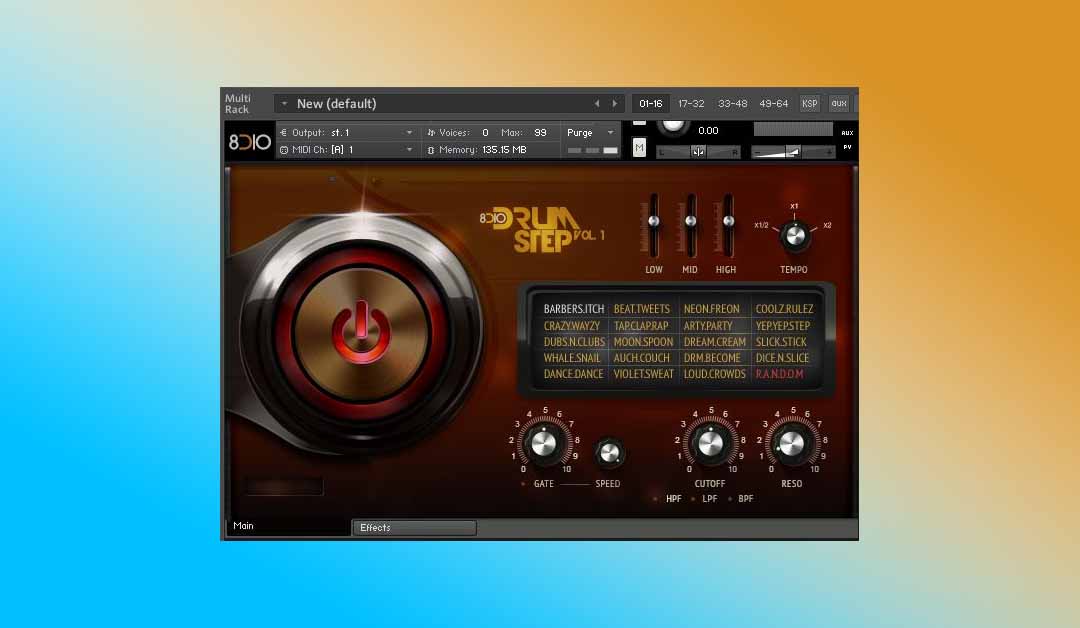Viewport: 1080px width, 628px height.
Task: Toggle the aux button in the header
Action: pos(838,103)
